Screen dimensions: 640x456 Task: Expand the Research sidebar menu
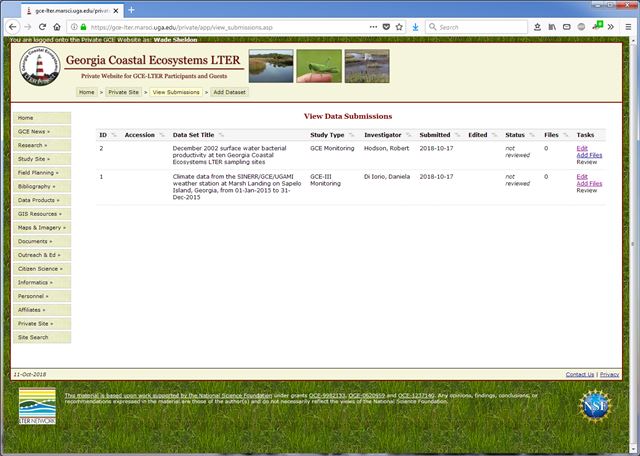pos(42,145)
